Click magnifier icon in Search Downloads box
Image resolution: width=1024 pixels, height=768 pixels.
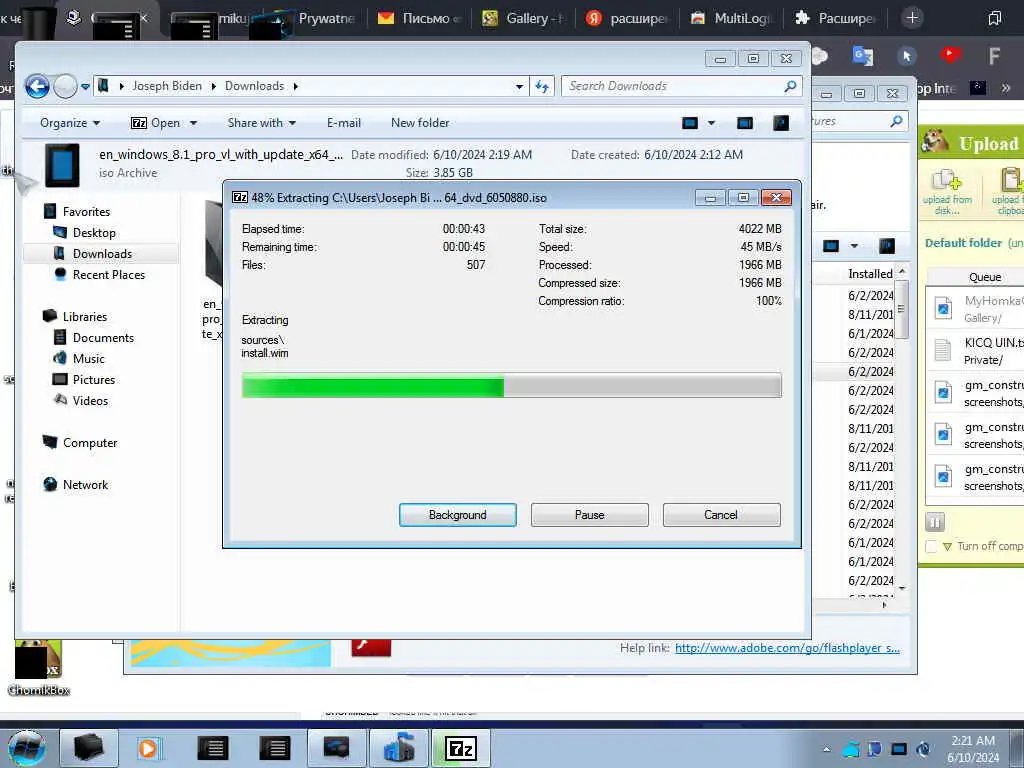(x=790, y=86)
